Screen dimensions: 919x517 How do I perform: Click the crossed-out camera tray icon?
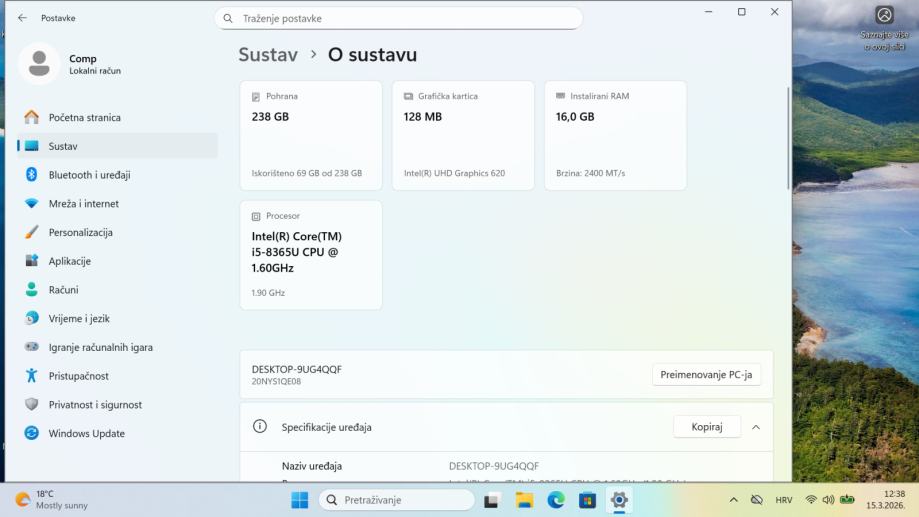point(757,500)
